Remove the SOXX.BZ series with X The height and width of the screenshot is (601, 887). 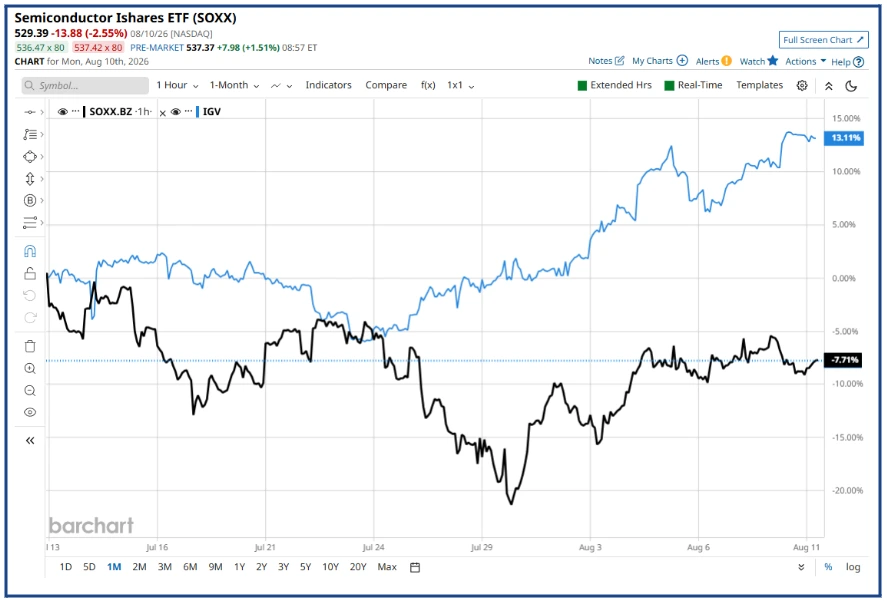coord(163,113)
